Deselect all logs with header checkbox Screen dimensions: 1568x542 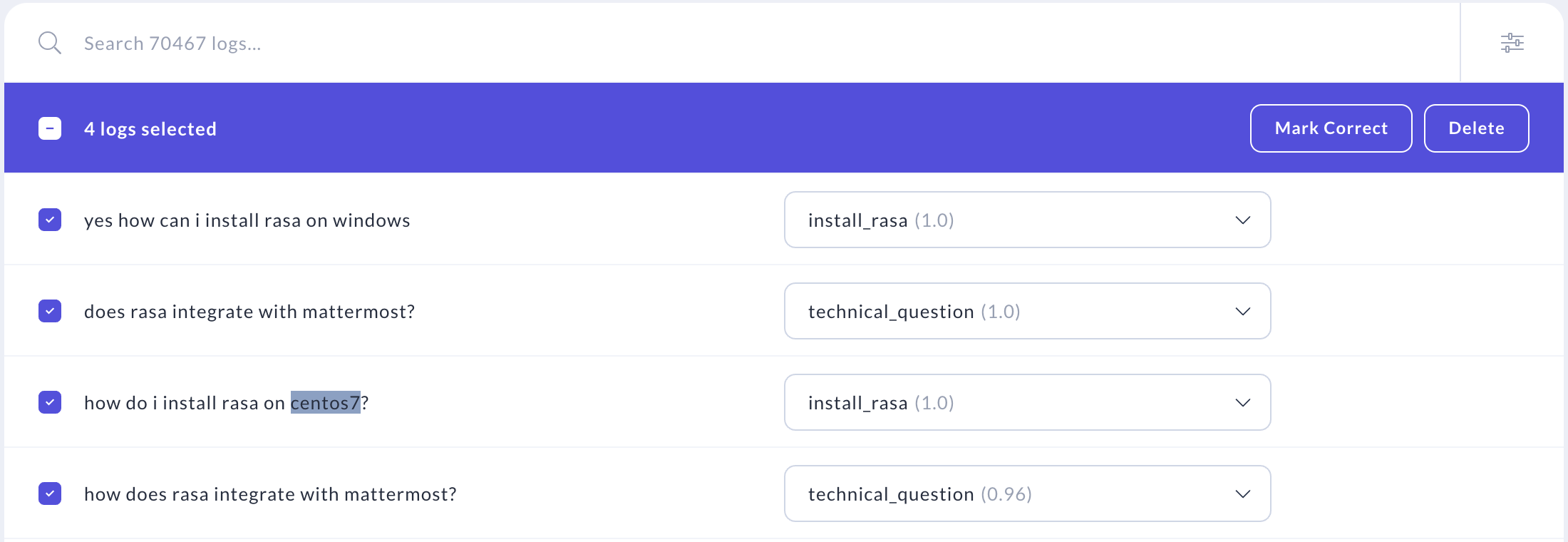[x=50, y=128]
